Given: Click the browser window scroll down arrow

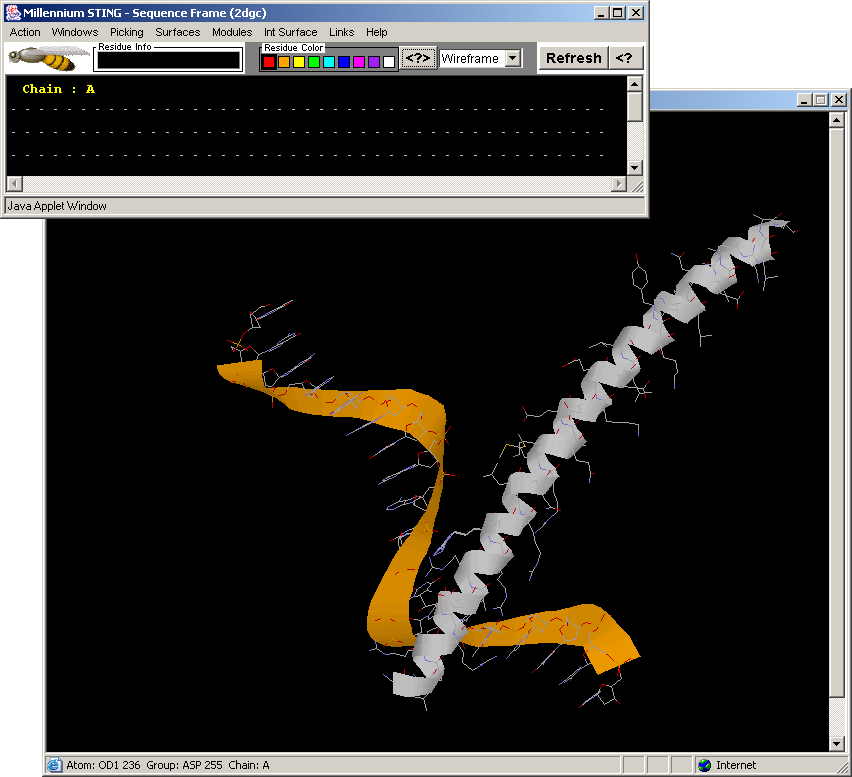Looking at the screenshot, I should 837,743.
